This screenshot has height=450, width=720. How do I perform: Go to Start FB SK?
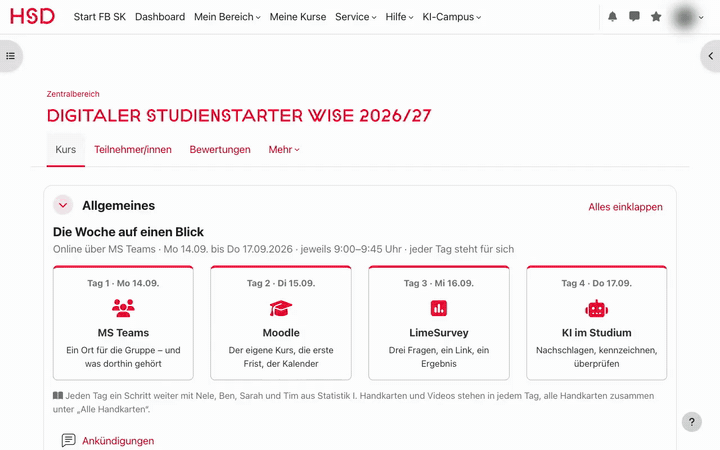pyautogui.click(x=100, y=17)
